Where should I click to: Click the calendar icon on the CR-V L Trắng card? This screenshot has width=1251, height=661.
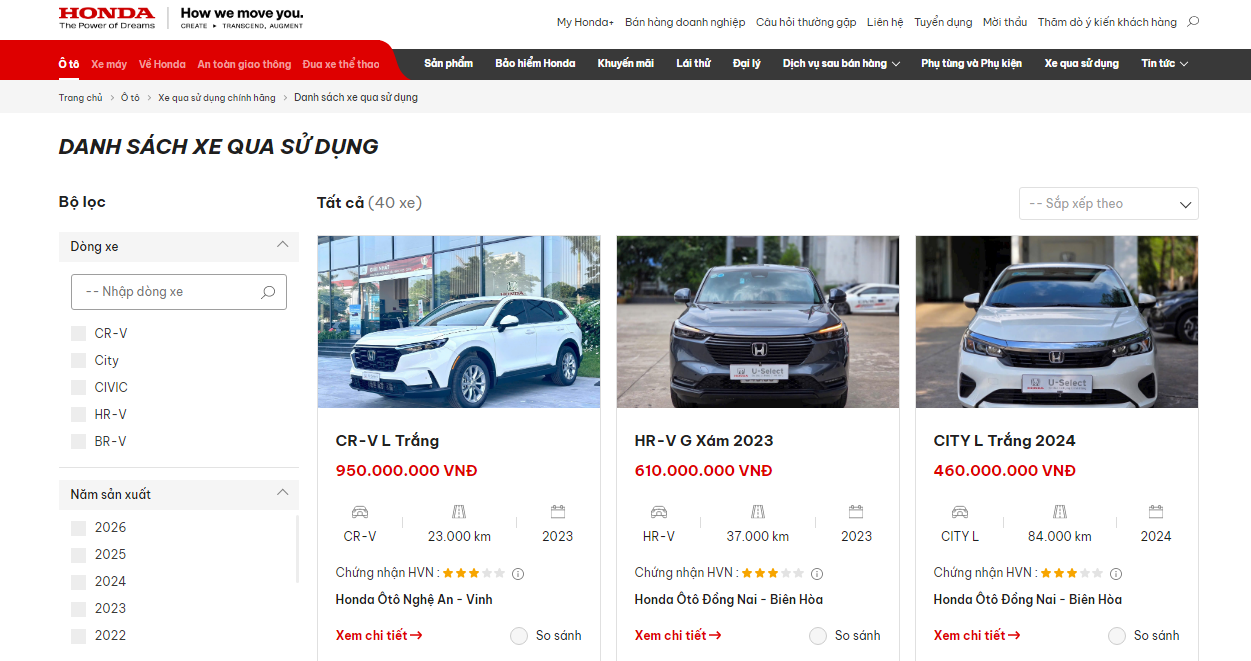tap(558, 512)
